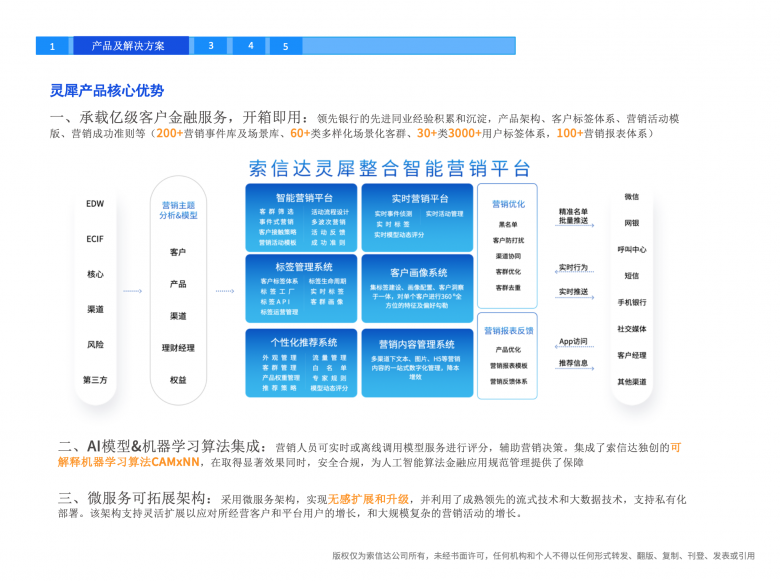Select the 实时营销平台 block
Viewport: 780px width, 581px height.
(417, 218)
